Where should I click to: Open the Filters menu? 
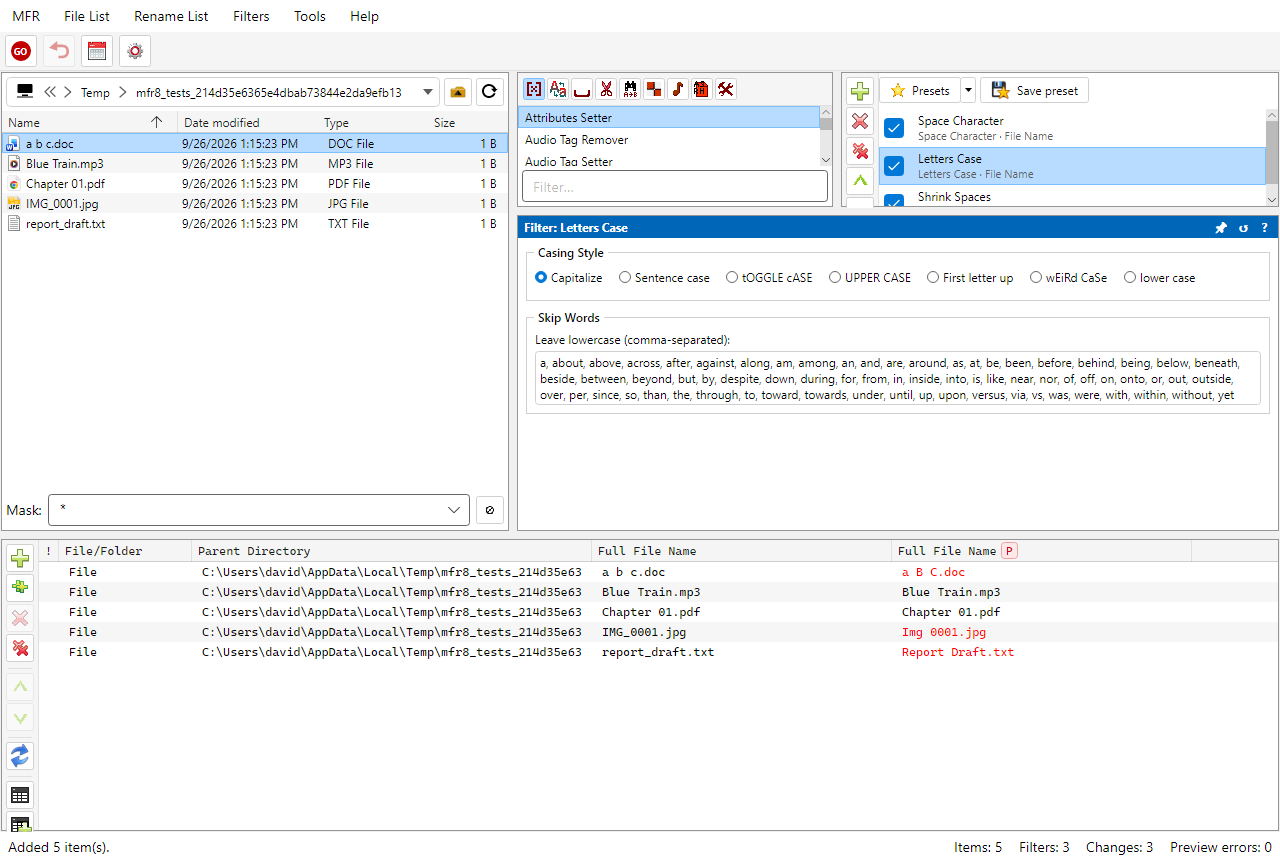[x=251, y=16]
